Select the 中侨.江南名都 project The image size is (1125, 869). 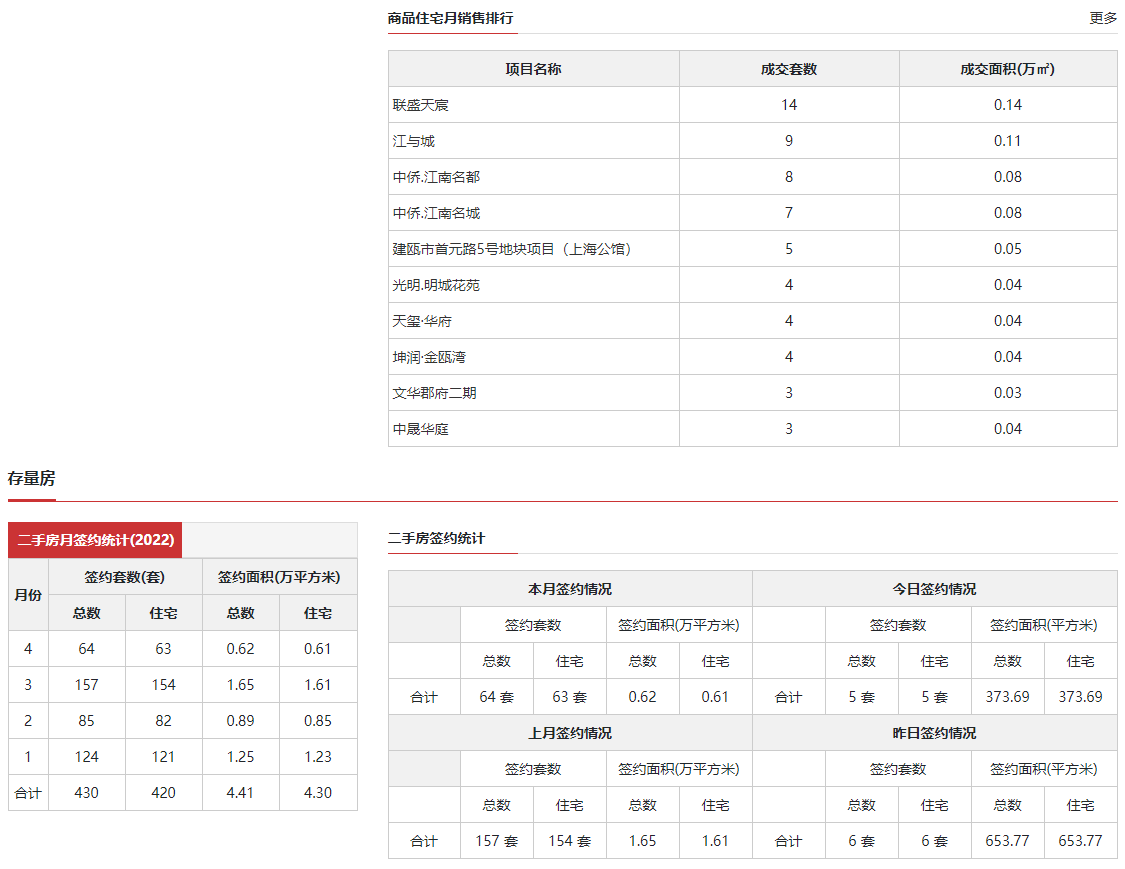436,177
